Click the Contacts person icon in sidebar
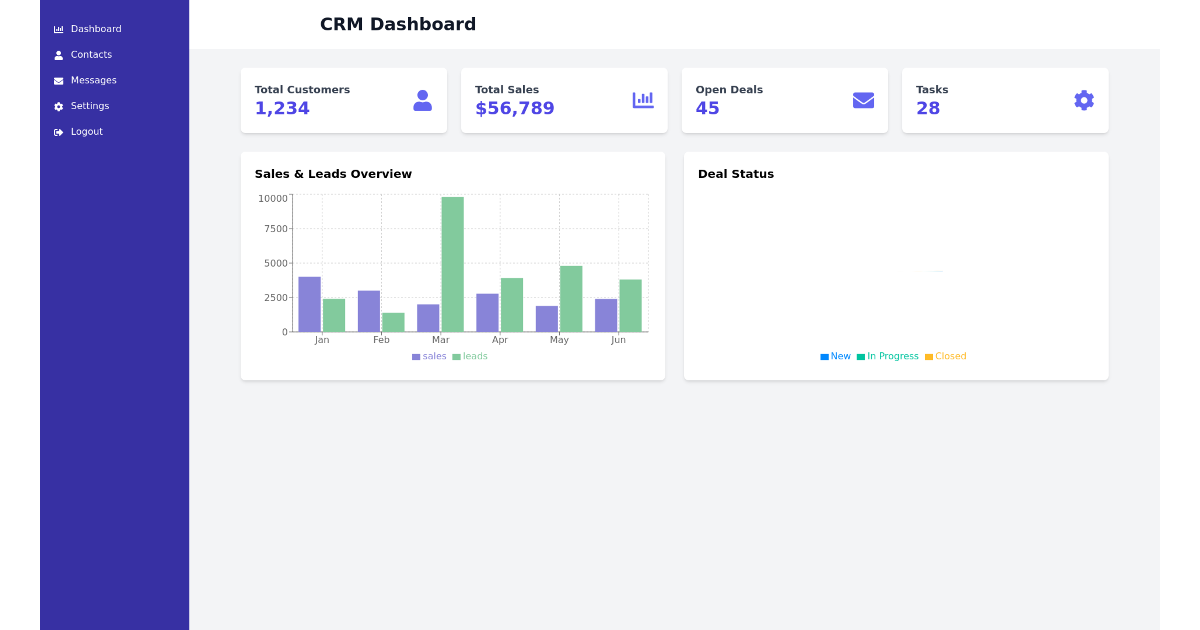The height and width of the screenshot is (630, 1200). 58,55
